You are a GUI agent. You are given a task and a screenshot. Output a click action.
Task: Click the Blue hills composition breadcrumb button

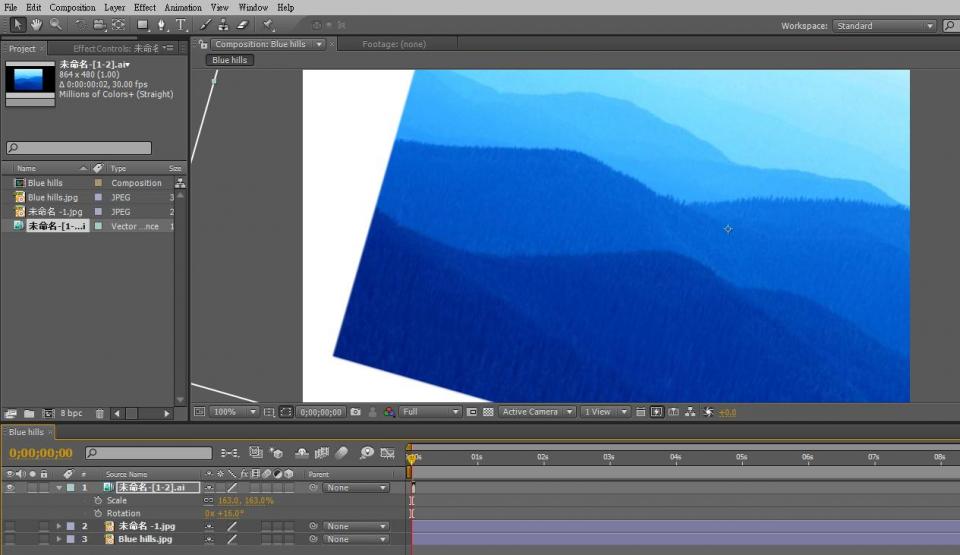point(229,60)
